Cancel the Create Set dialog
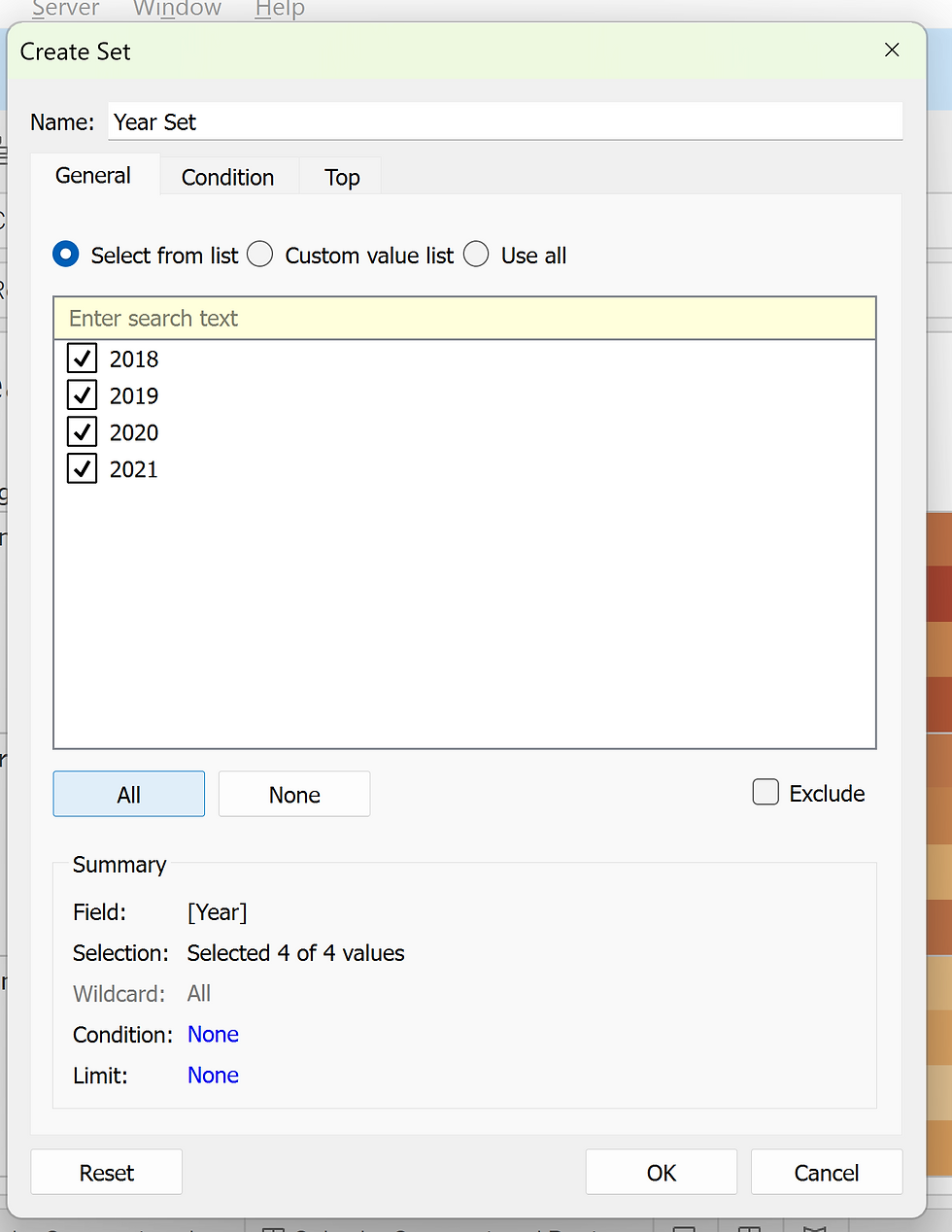This screenshot has height=1232, width=952. click(827, 1172)
